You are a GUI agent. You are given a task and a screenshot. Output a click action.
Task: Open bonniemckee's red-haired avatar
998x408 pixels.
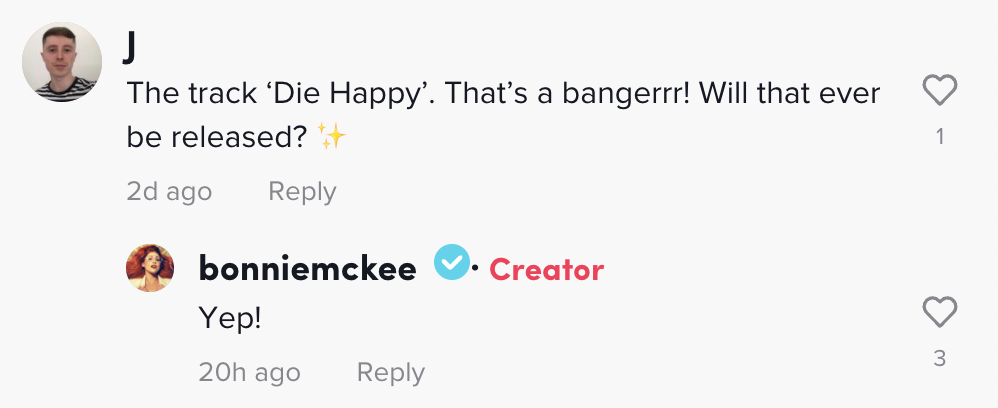[x=150, y=267]
